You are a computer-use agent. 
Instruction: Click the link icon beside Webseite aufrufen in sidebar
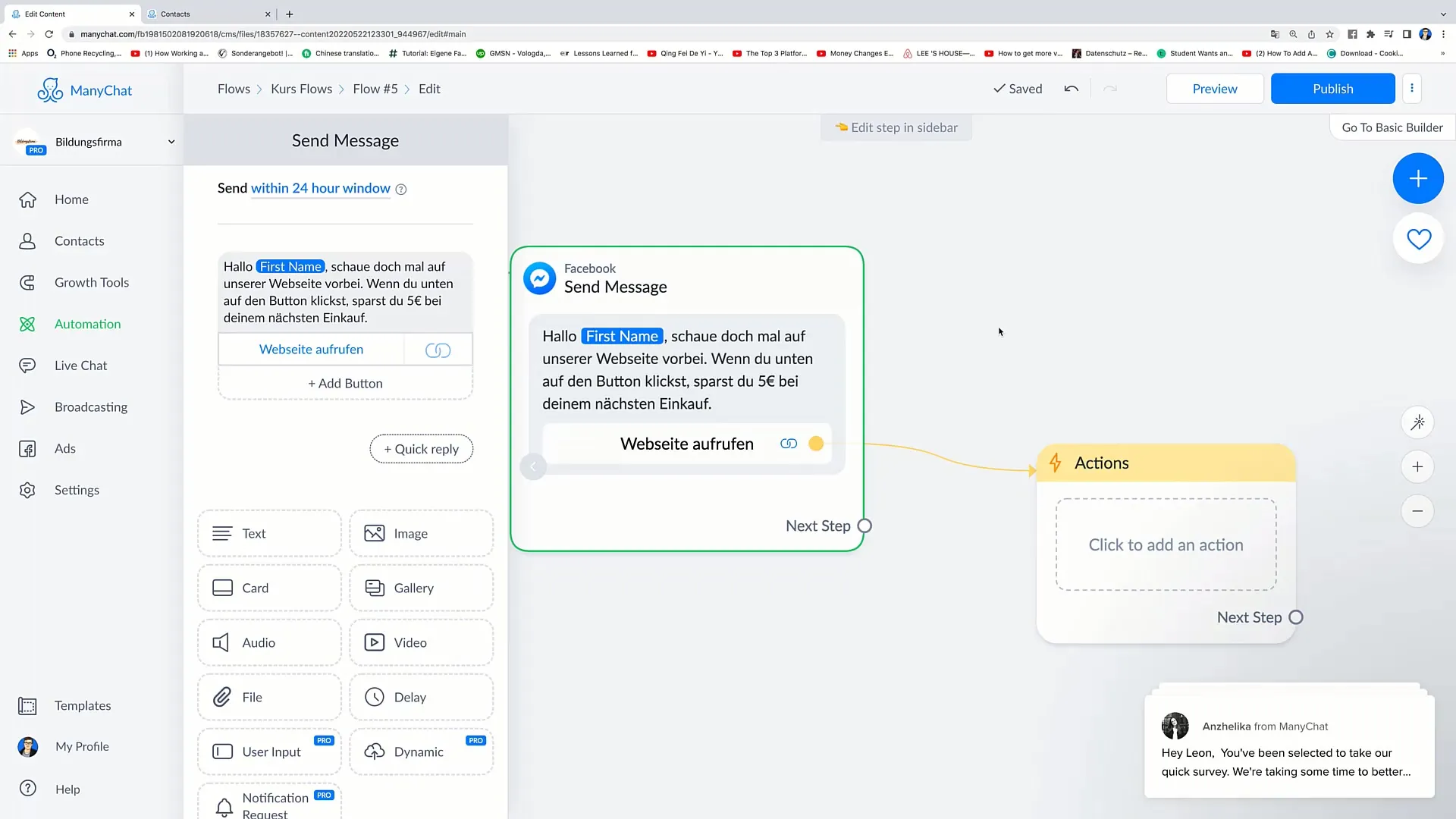pos(438,350)
